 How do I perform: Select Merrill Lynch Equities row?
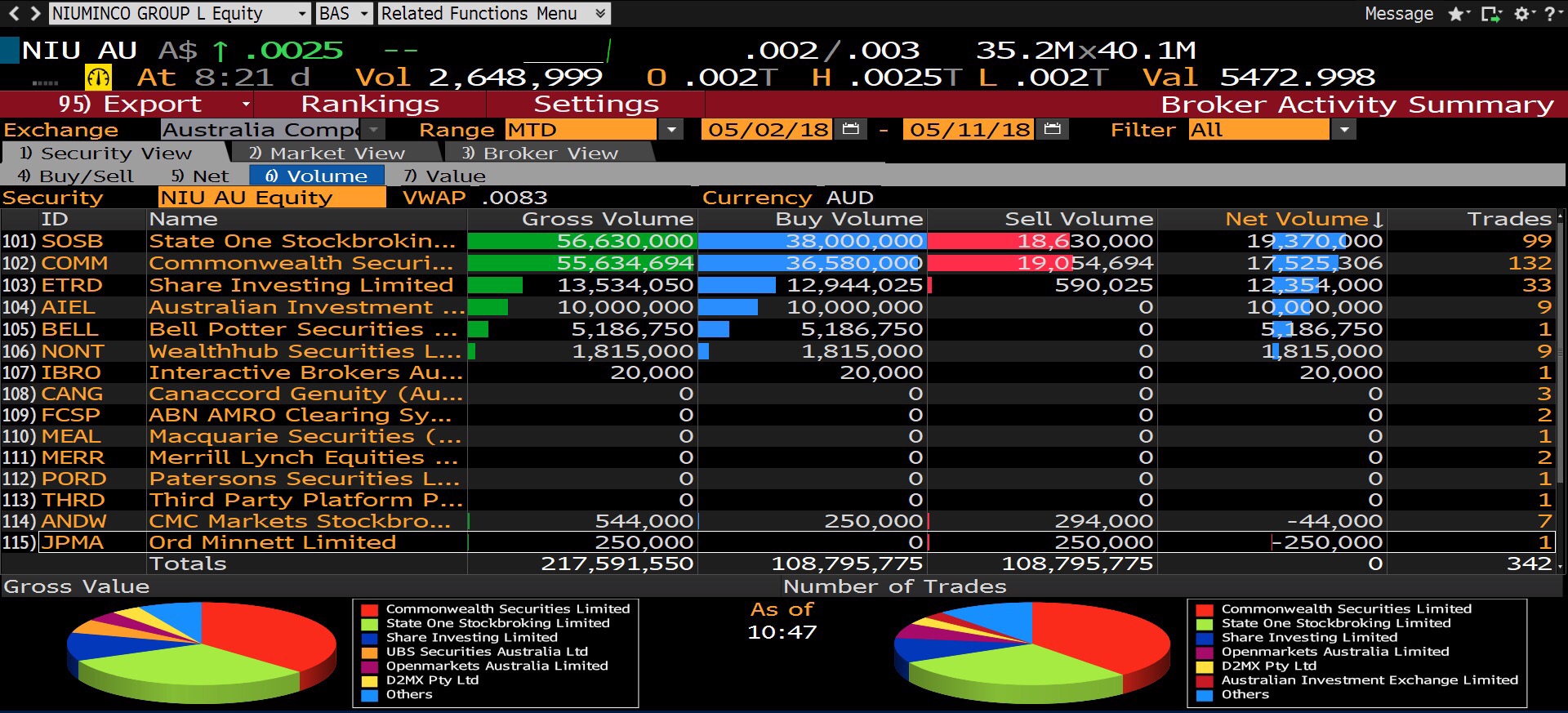coord(777,457)
